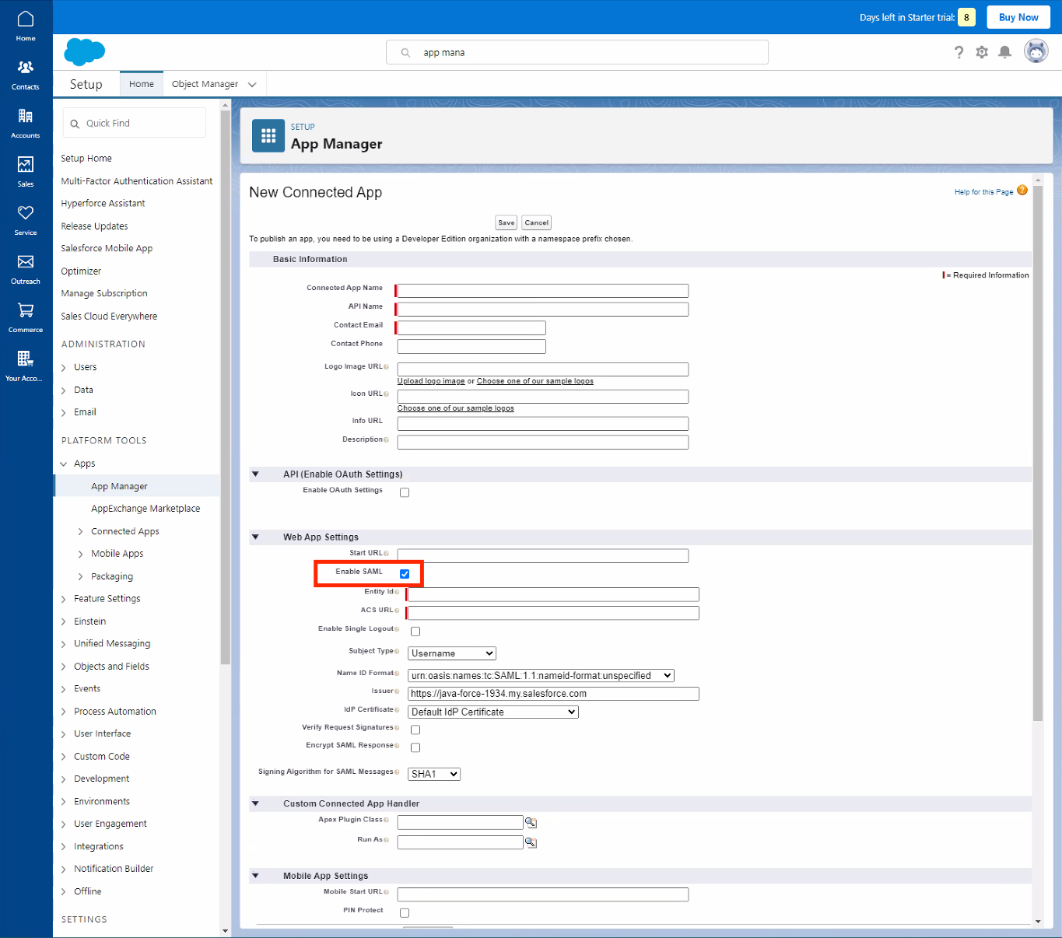Image resolution: width=1062 pixels, height=938 pixels.
Task: Open Service heart icon in navigation bar
Action: (26, 213)
